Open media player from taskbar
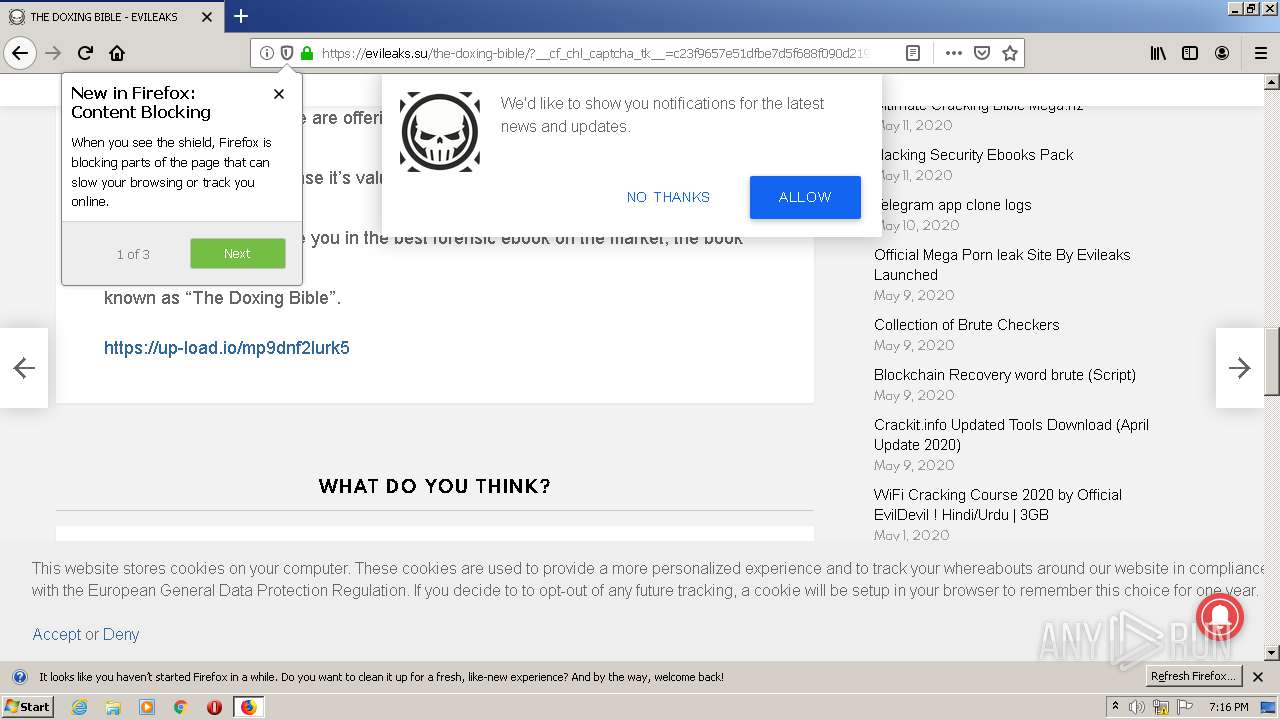 tap(147, 707)
